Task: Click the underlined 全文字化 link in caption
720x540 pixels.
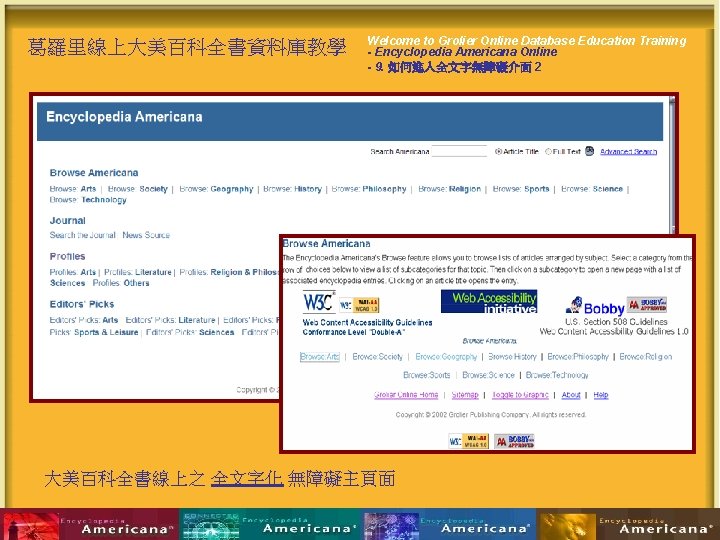Action: click(x=247, y=479)
